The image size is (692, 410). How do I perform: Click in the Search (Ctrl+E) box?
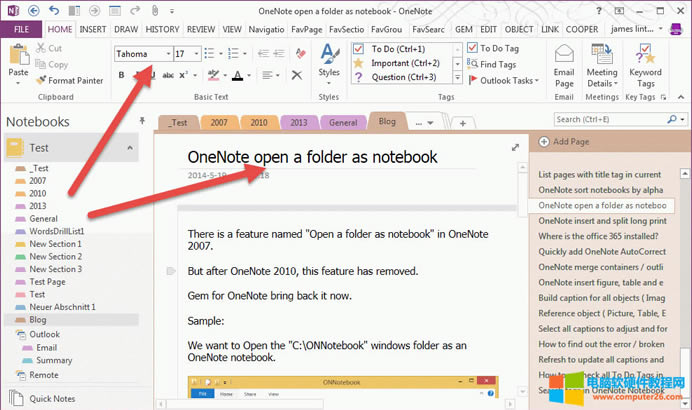[x=609, y=119]
